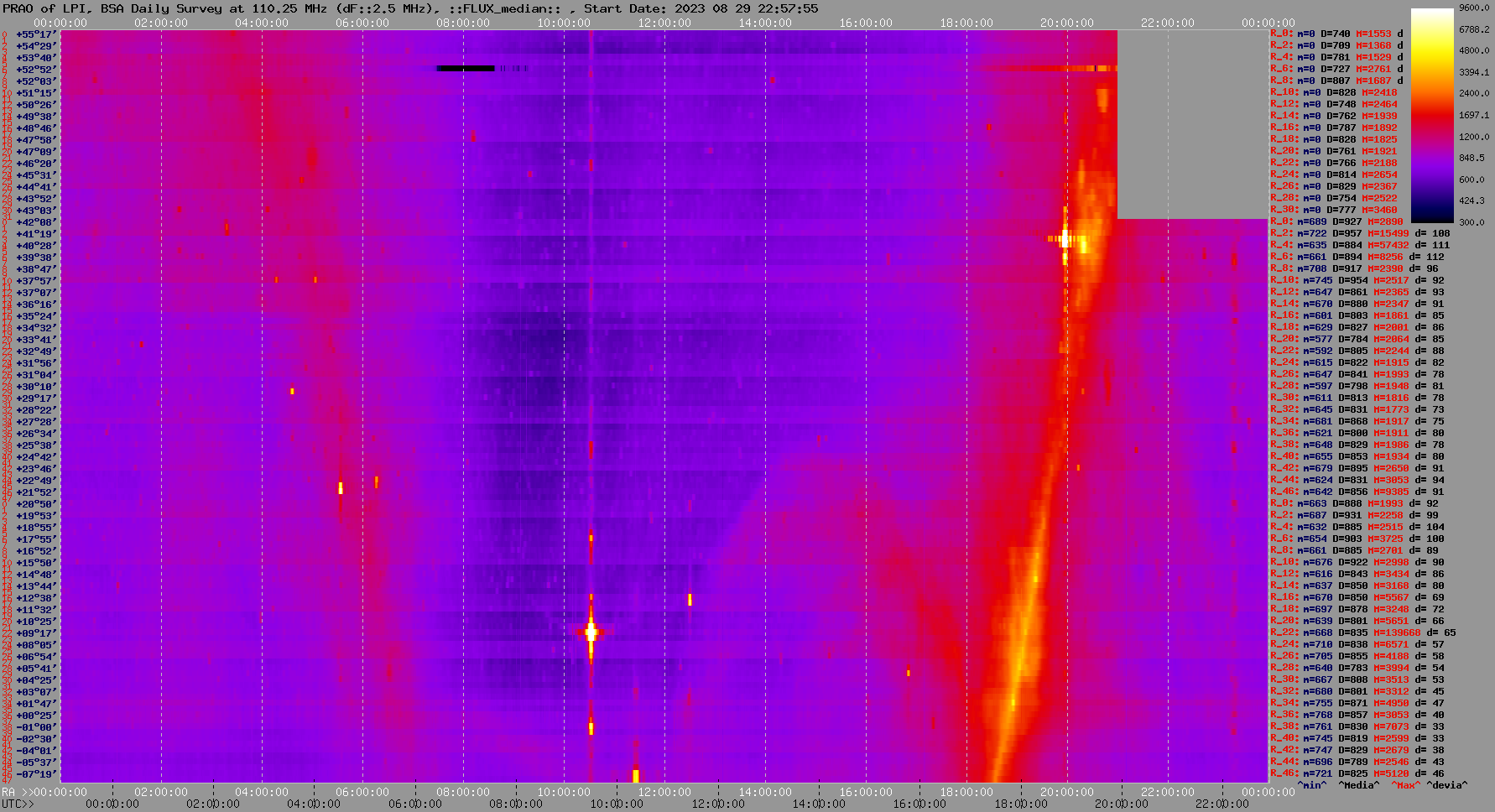Click the colorbar value '300.0'
1495x812 pixels.
[x=1472, y=221]
